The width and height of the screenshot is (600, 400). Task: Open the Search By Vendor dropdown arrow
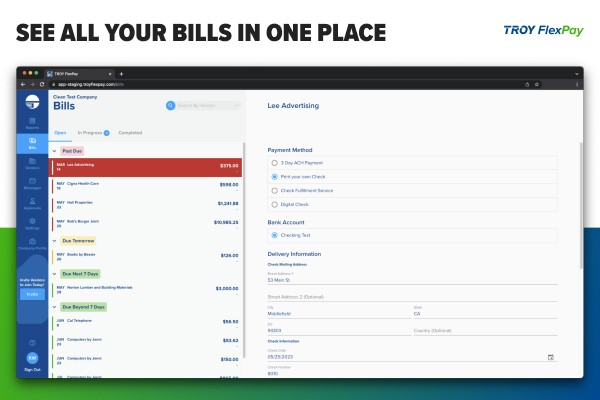click(x=236, y=105)
